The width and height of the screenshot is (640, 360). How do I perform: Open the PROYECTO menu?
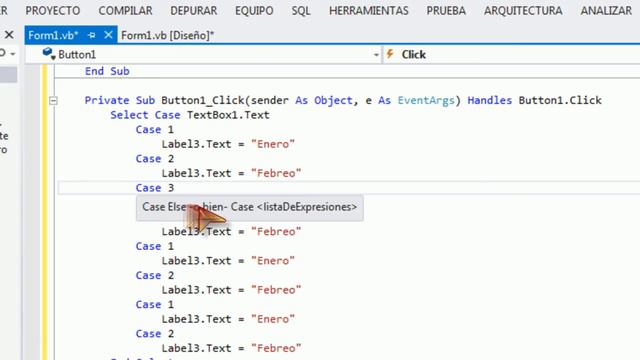click(x=53, y=11)
